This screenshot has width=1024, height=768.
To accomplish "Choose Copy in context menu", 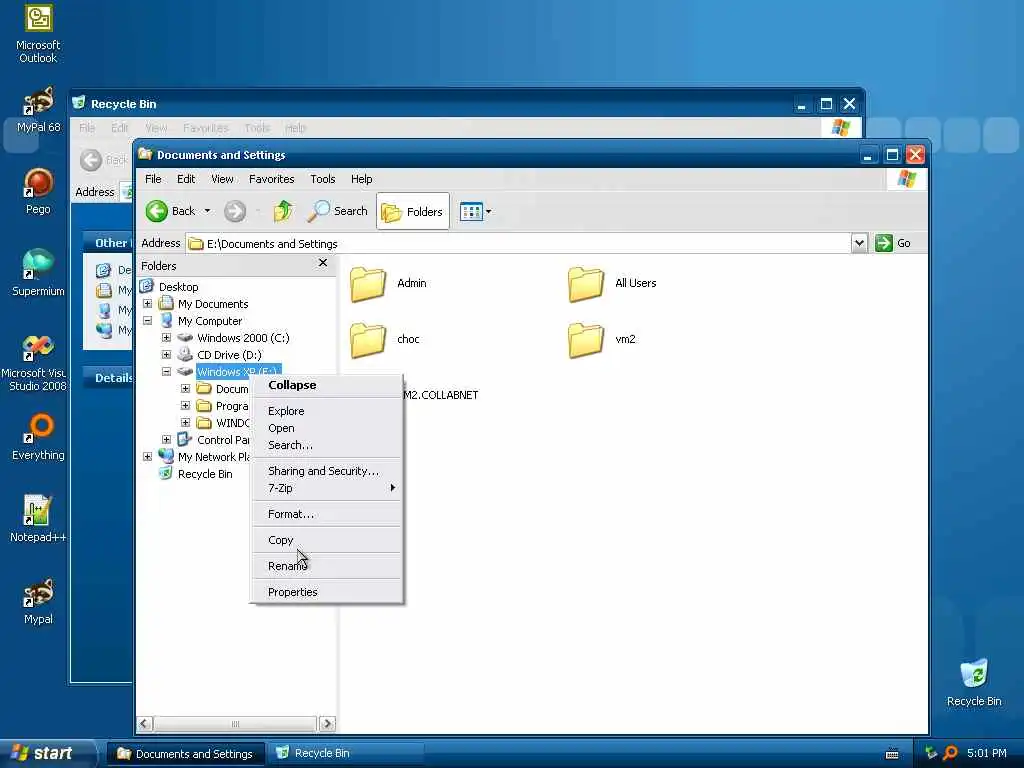I will pyautogui.click(x=327, y=540).
